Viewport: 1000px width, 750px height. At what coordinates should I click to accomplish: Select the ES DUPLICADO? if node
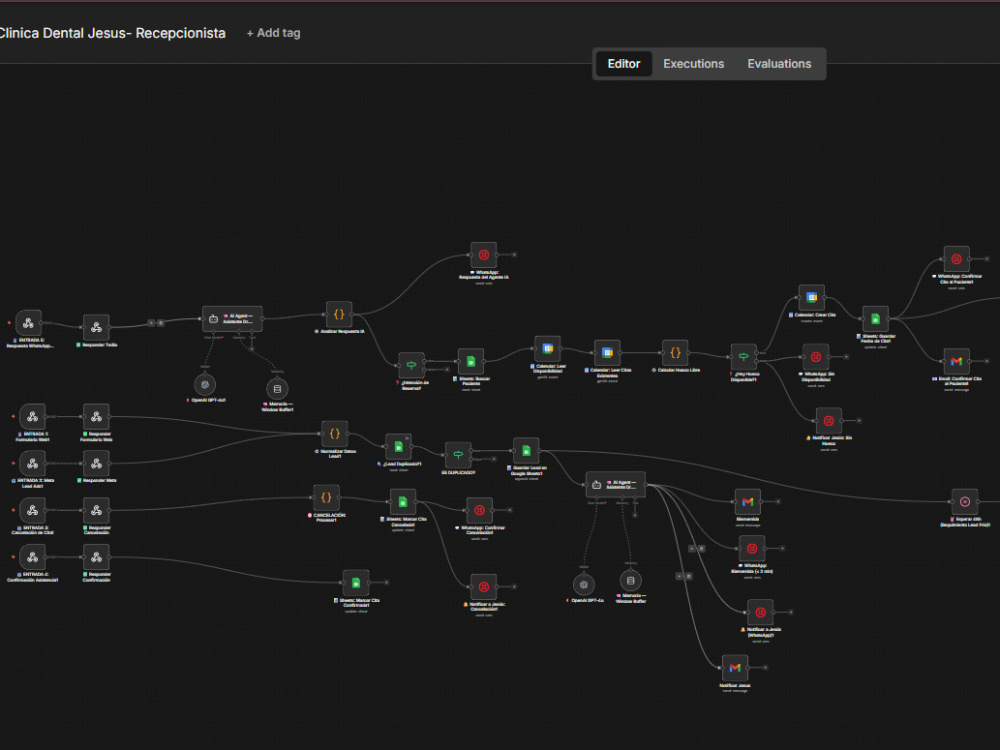point(458,455)
